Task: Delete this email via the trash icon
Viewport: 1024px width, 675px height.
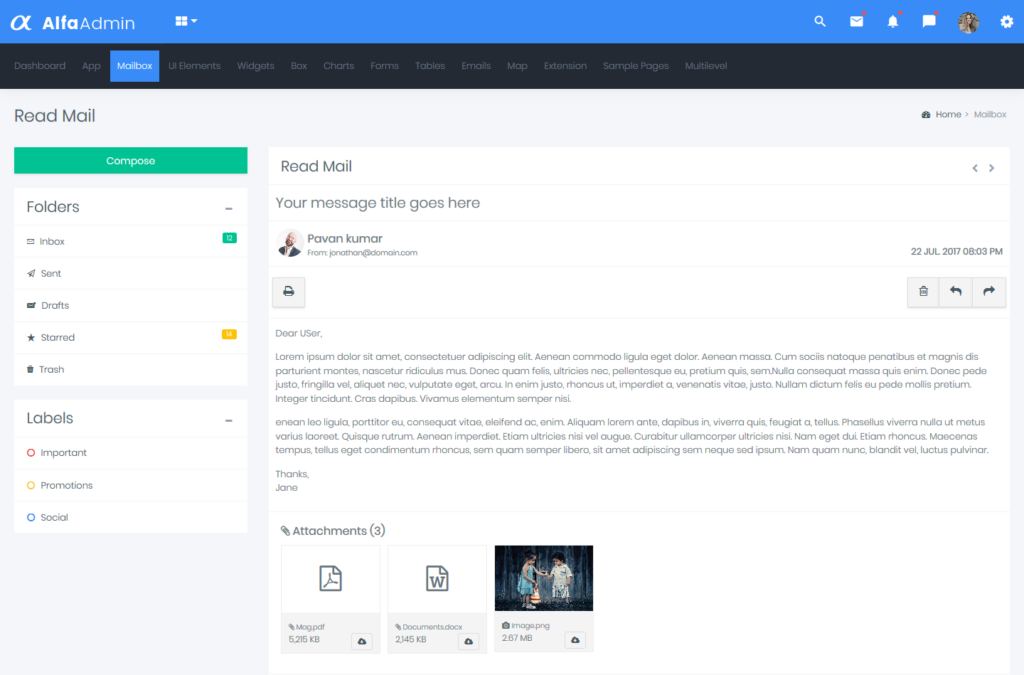Action: coord(922,291)
